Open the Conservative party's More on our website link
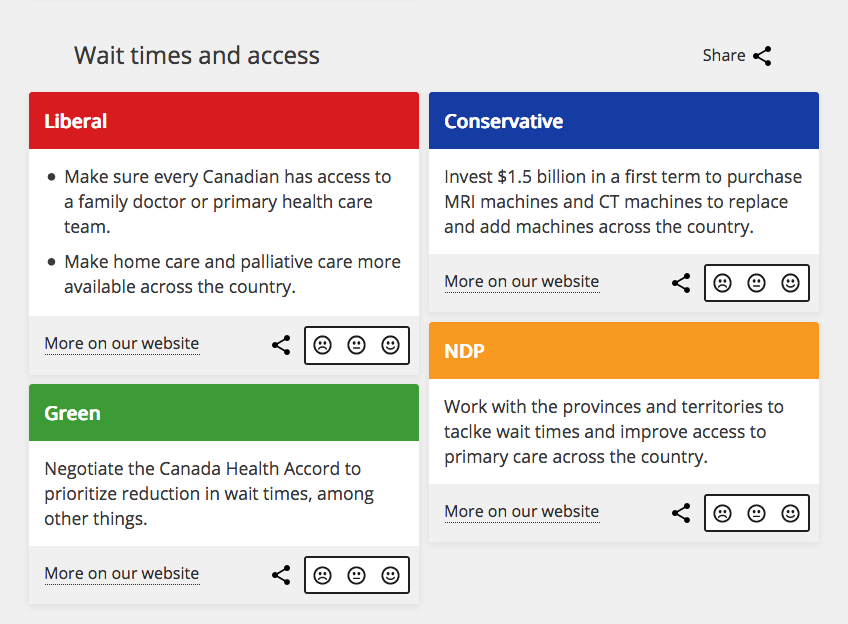Image resolution: width=848 pixels, height=624 pixels. tap(521, 282)
